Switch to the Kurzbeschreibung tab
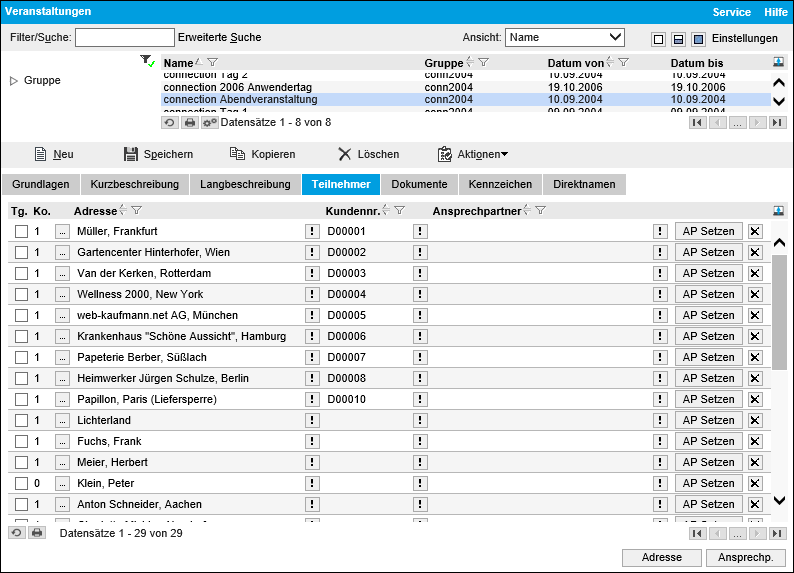Screen dimensions: 794x573 point(135,184)
